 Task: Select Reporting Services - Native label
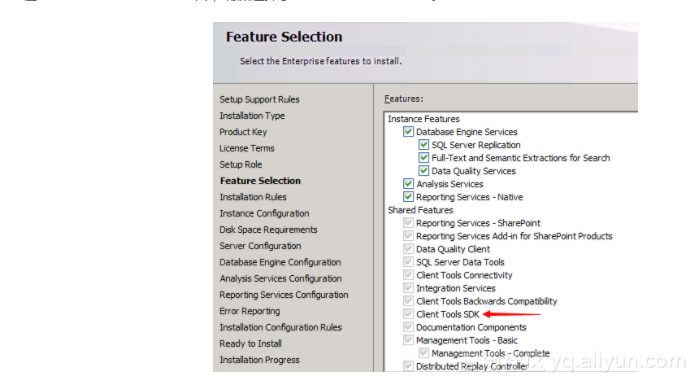click(x=469, y=196)
